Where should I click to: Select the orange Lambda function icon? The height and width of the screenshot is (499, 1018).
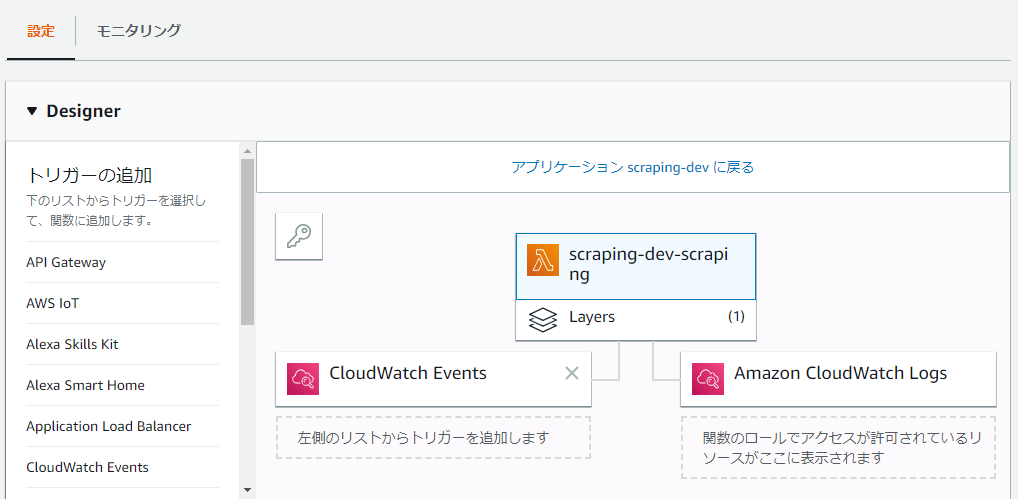[x=543, y=261]
